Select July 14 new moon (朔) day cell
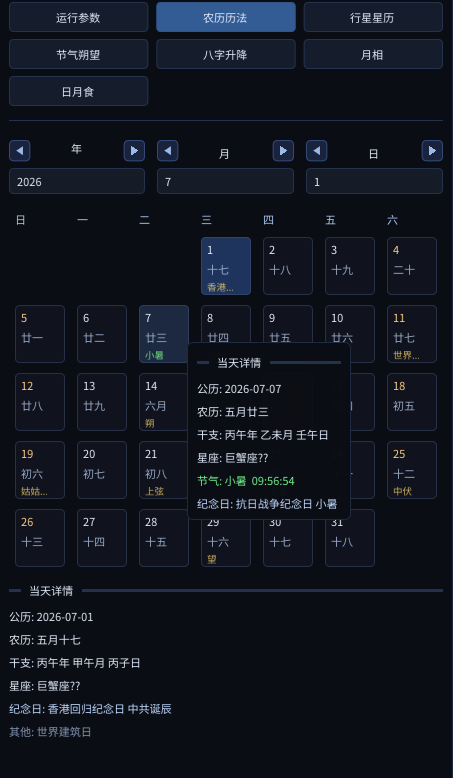This screenshot has width=453, height=778. point(164,402)
